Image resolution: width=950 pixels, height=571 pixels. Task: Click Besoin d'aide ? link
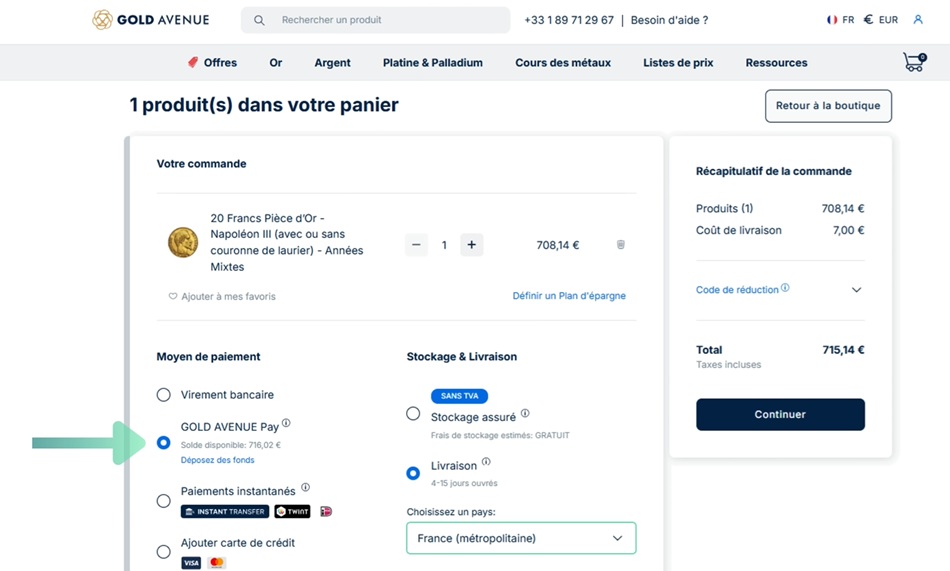pyautogui.click(x=669, y=20)
